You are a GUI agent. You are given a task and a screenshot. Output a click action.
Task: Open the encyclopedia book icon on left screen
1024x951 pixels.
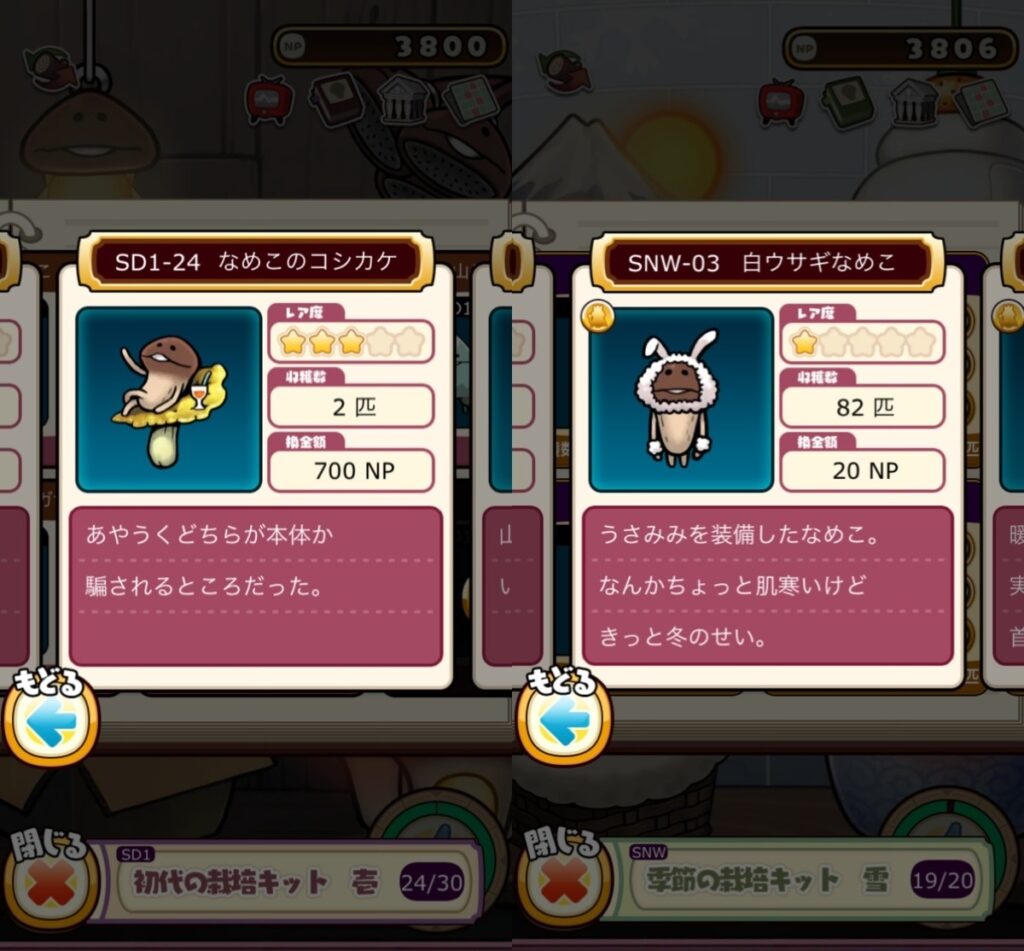337,100
